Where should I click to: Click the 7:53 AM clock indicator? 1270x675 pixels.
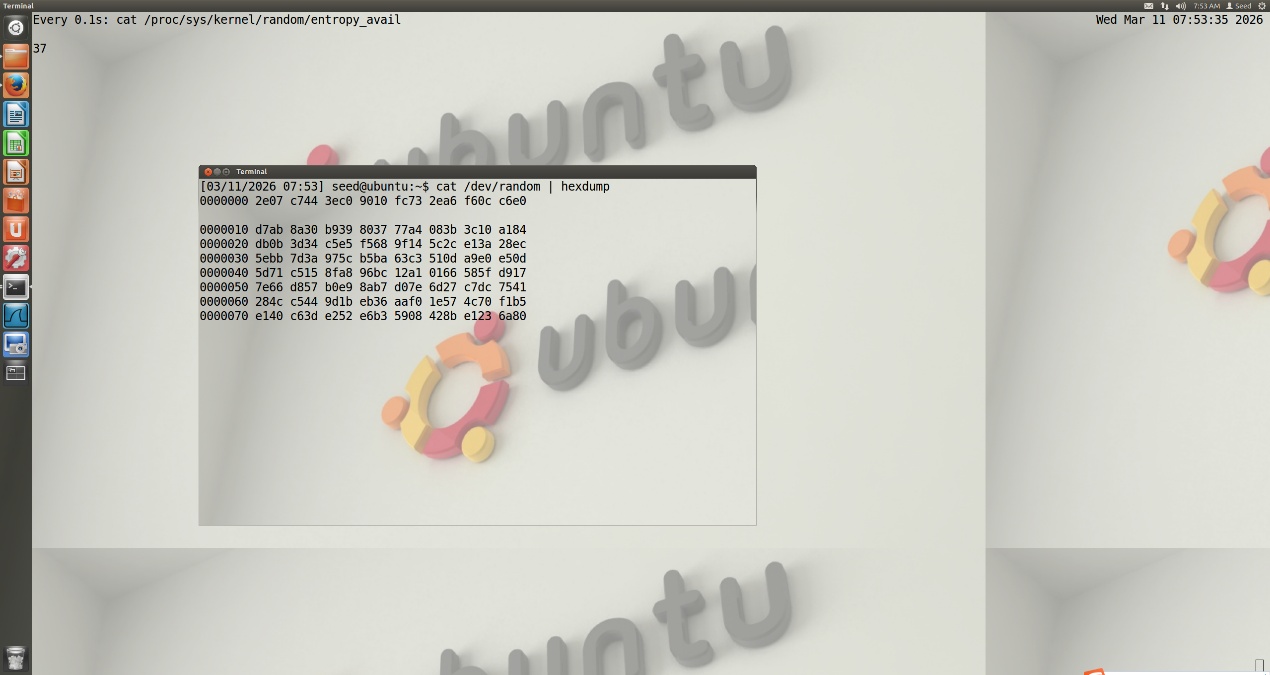pyautogui.click(x=1206, y=6)
